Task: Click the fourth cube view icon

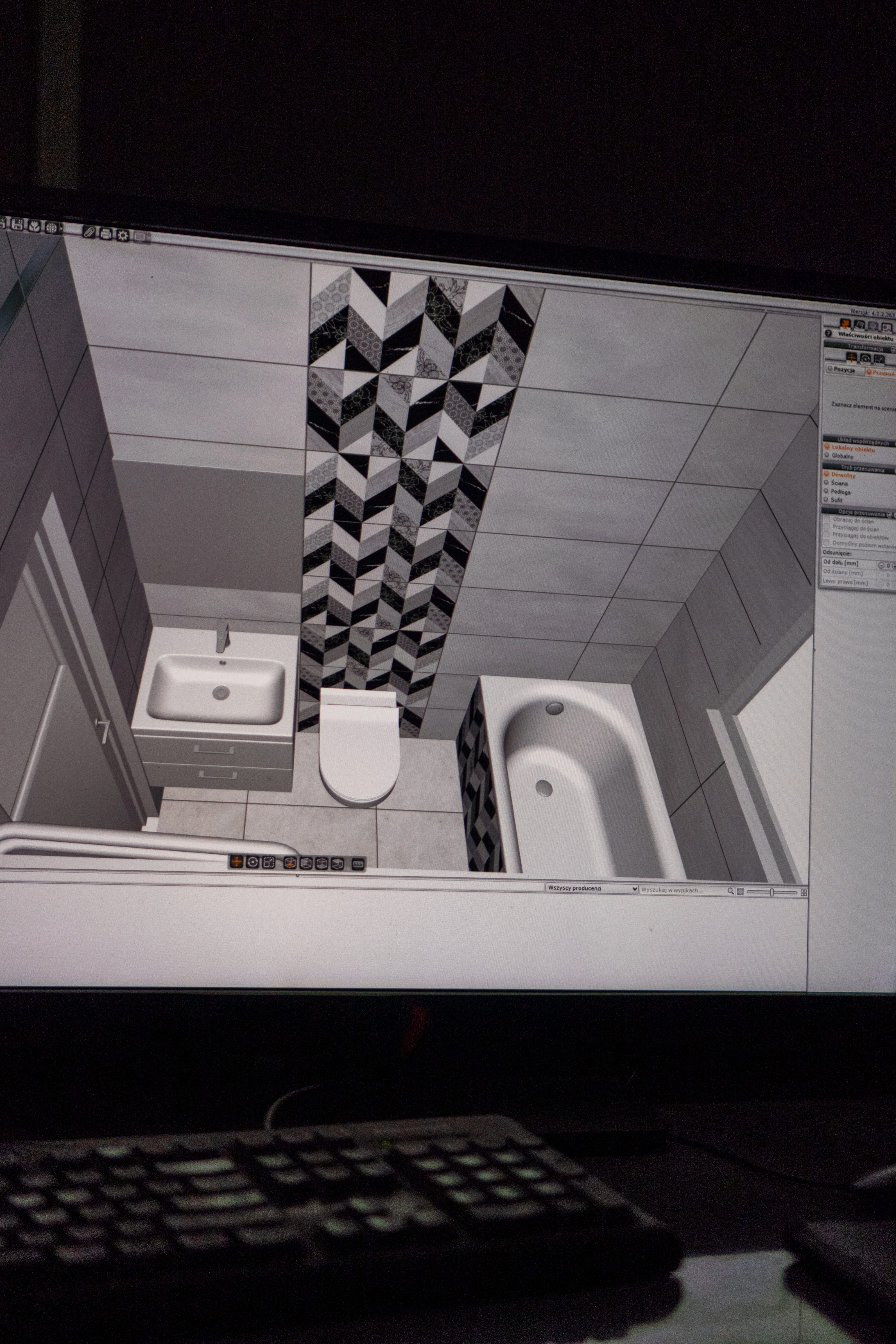Action: pyautogui.click(x=338, y=864)
